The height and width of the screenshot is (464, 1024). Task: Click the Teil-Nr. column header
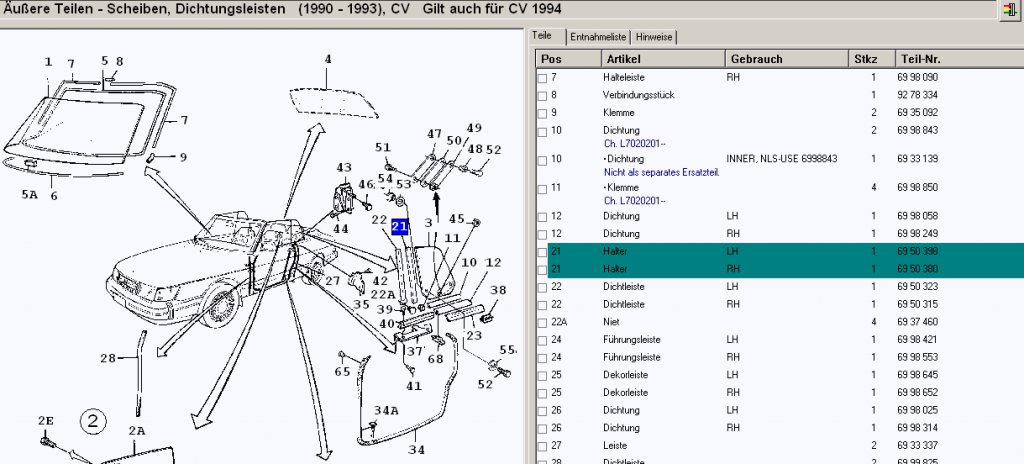pos(959,59)
